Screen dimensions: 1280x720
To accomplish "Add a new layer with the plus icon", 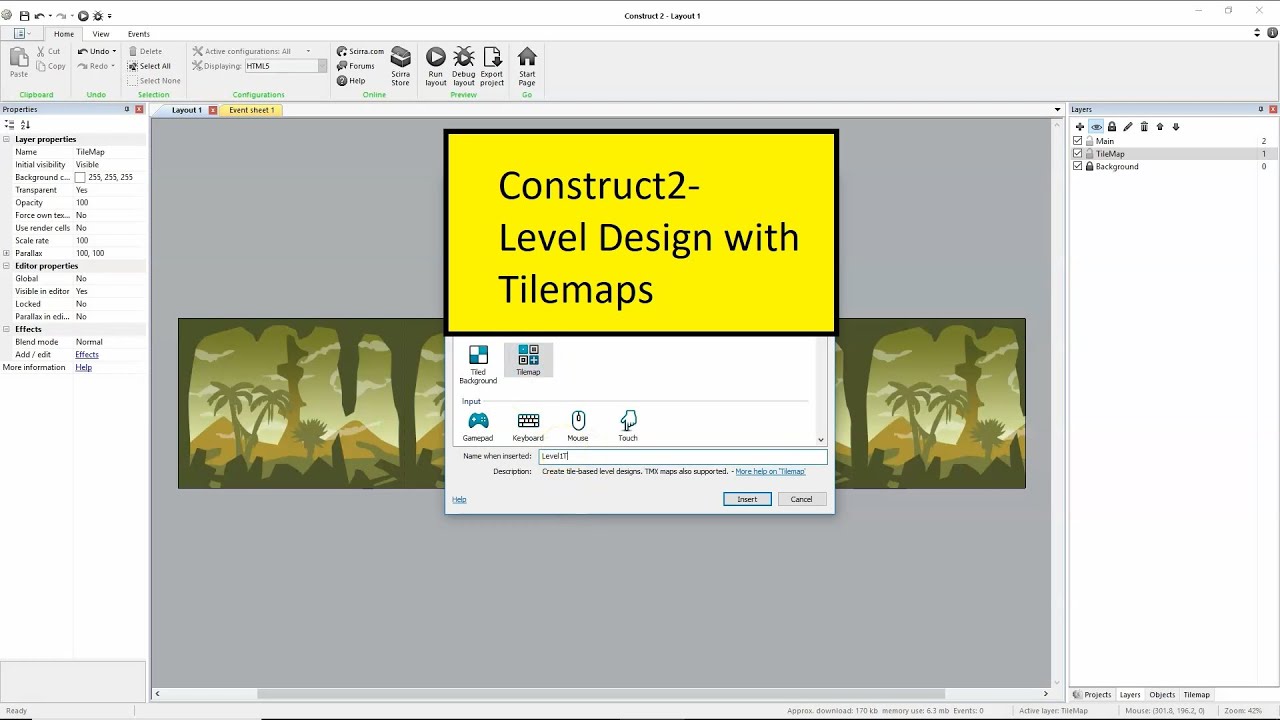I will tap(1080, 127).
